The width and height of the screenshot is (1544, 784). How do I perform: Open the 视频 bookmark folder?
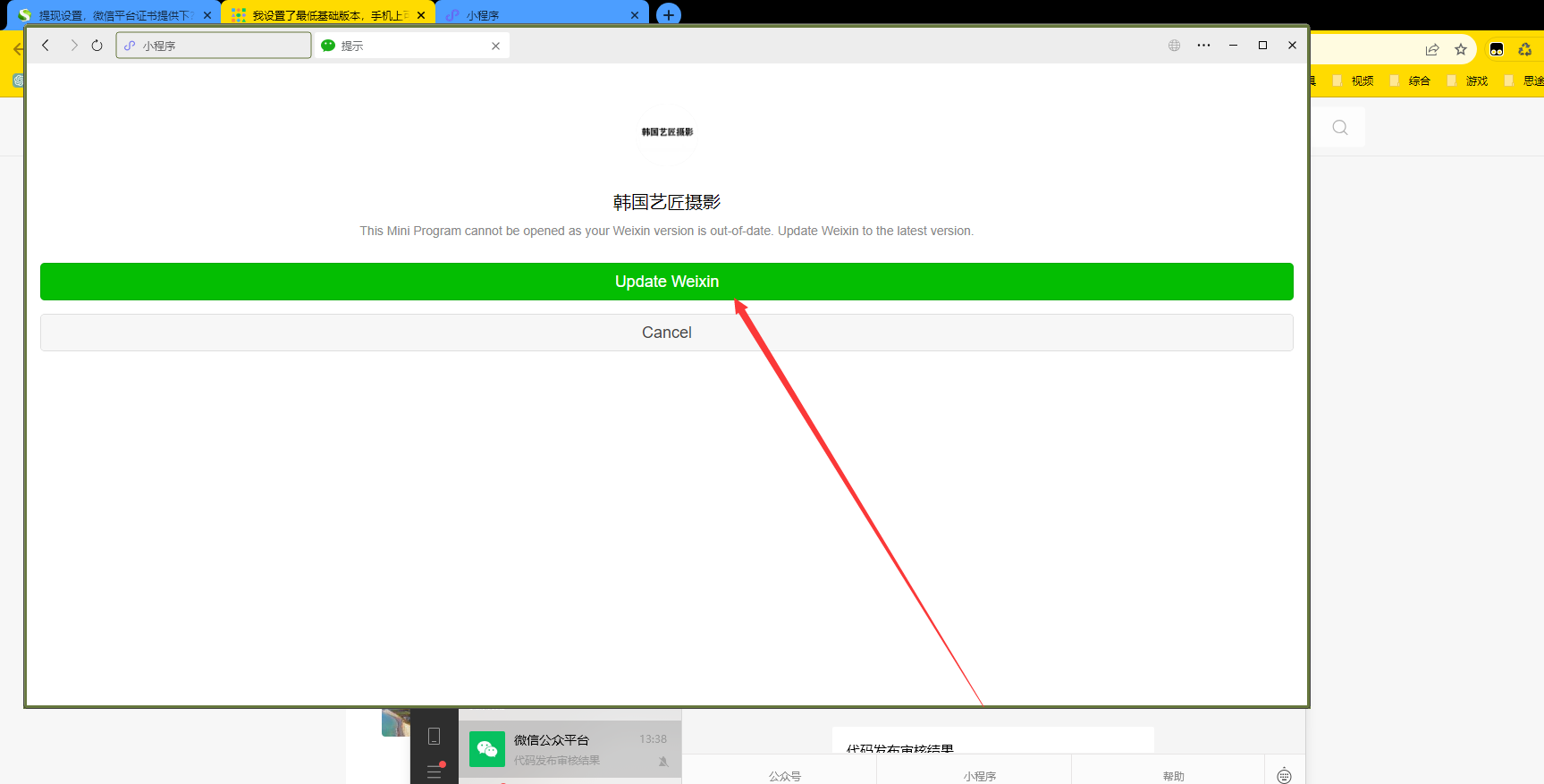tap(1354, 80)
